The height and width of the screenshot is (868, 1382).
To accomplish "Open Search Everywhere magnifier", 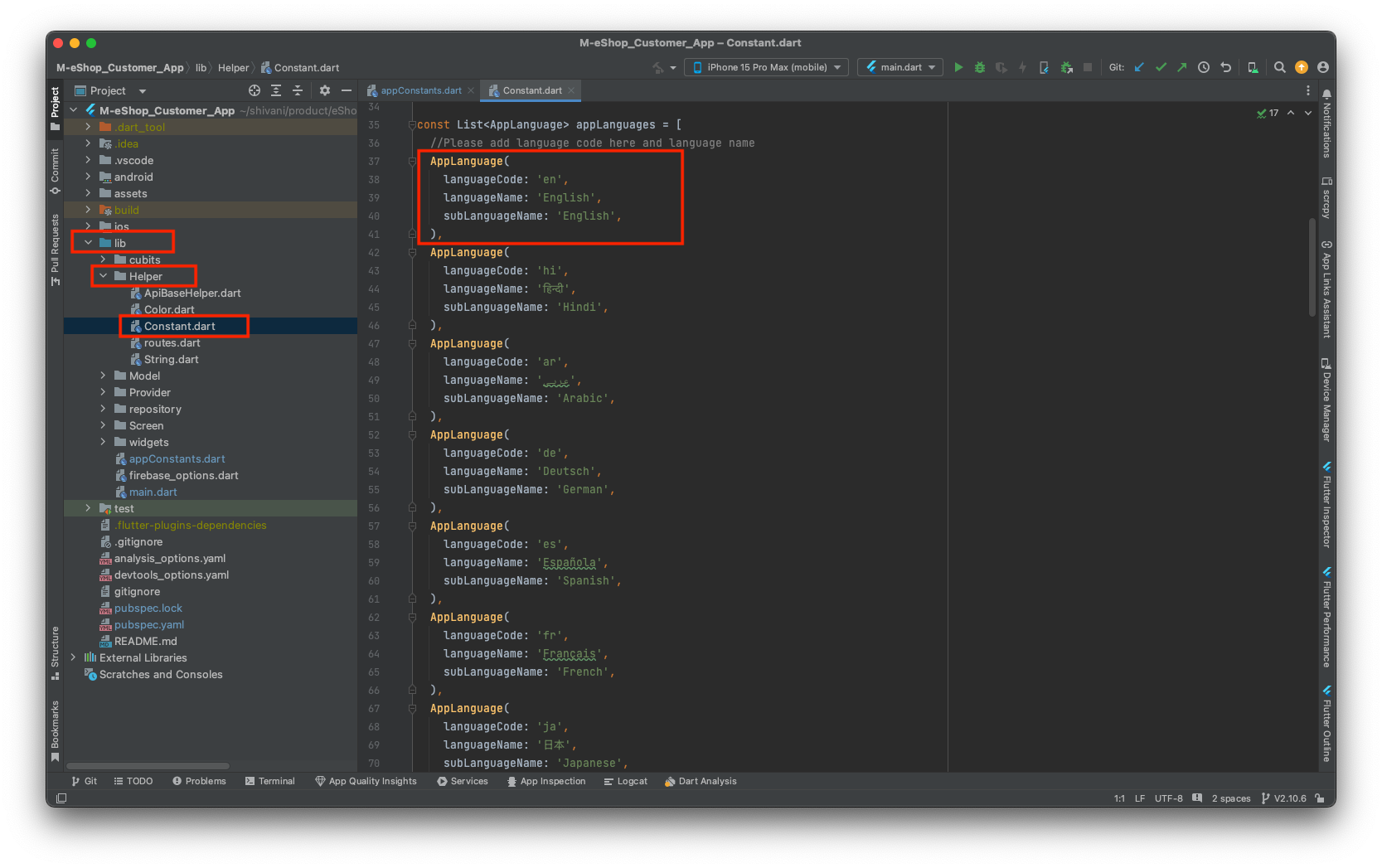I will coord(1280,67).
